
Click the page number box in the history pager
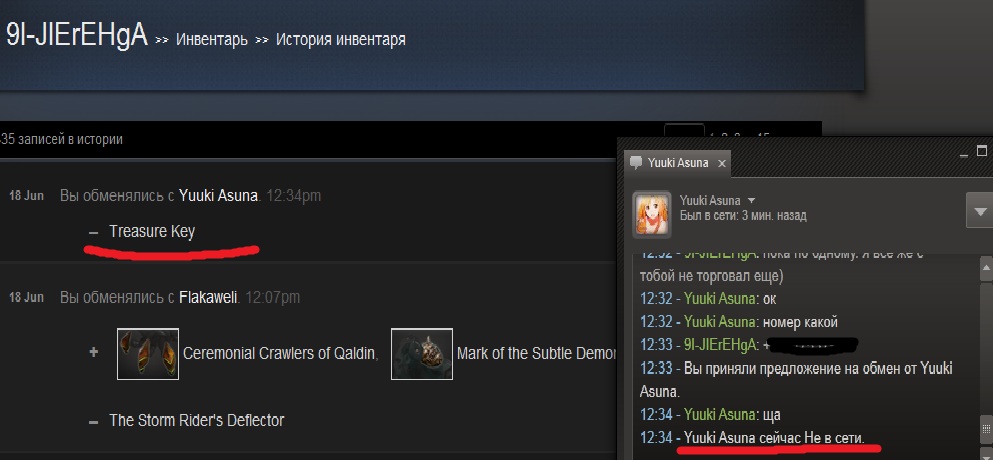coord(684,134)
